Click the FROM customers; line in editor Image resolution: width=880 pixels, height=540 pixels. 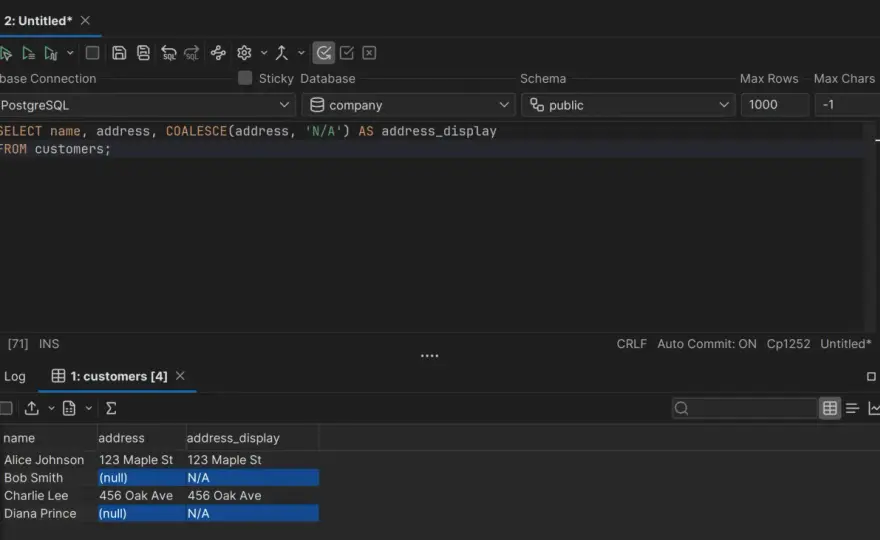[x=55, y=149]
